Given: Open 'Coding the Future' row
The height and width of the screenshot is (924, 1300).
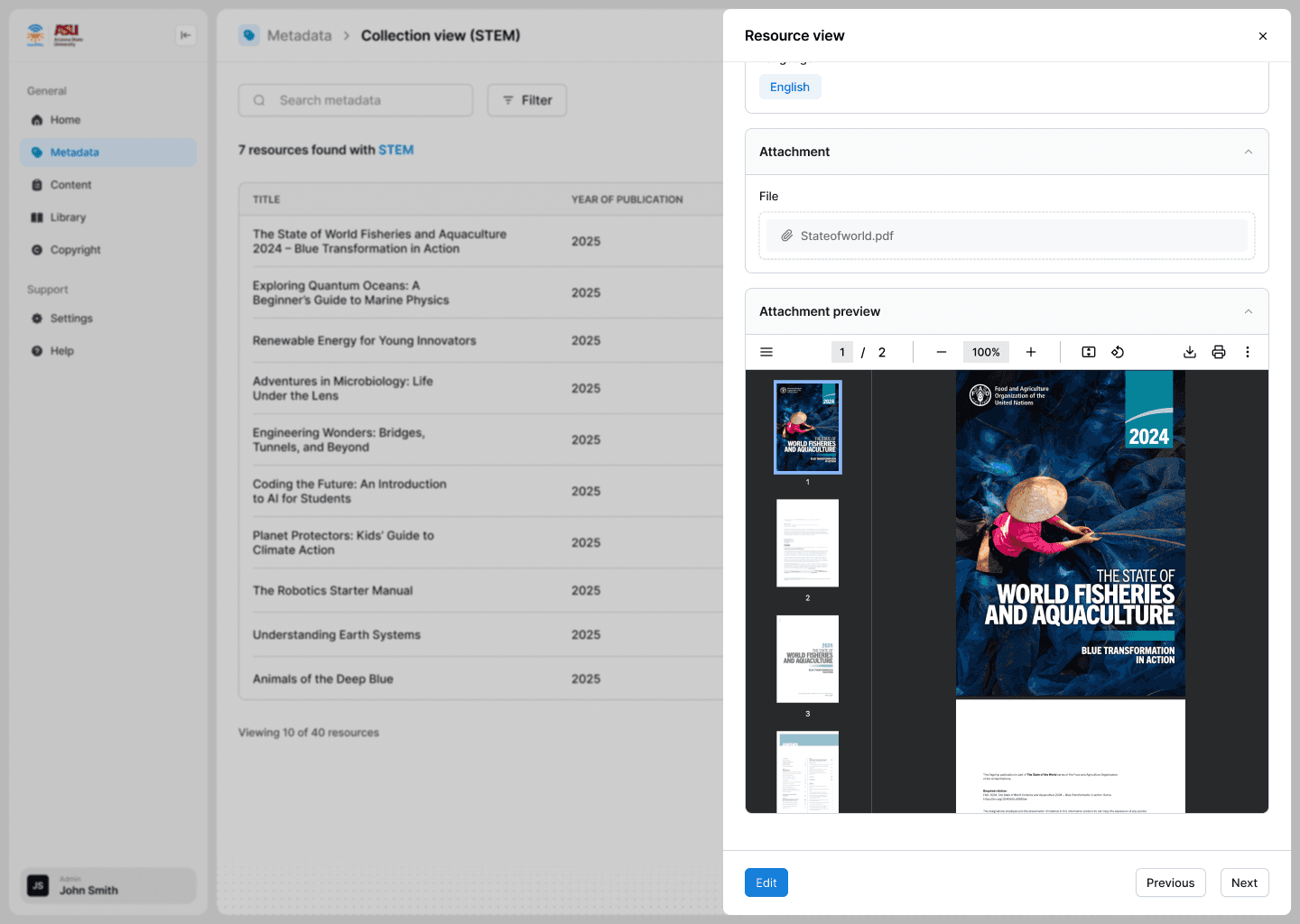Looking at the screenshot, I should tap(481, 491).
